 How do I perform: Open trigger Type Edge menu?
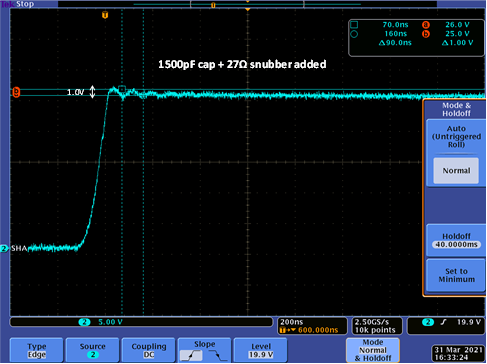coord(37,350)
